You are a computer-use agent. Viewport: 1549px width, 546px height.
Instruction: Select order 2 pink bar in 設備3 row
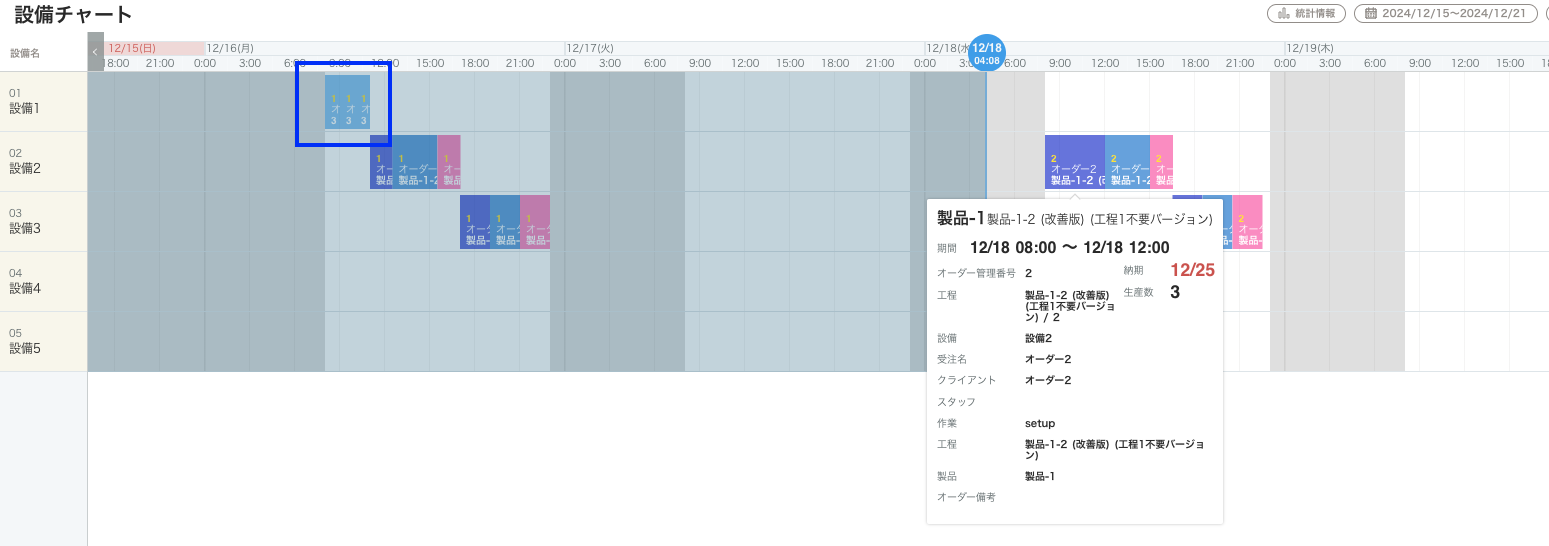click(x=1248, y=222)
